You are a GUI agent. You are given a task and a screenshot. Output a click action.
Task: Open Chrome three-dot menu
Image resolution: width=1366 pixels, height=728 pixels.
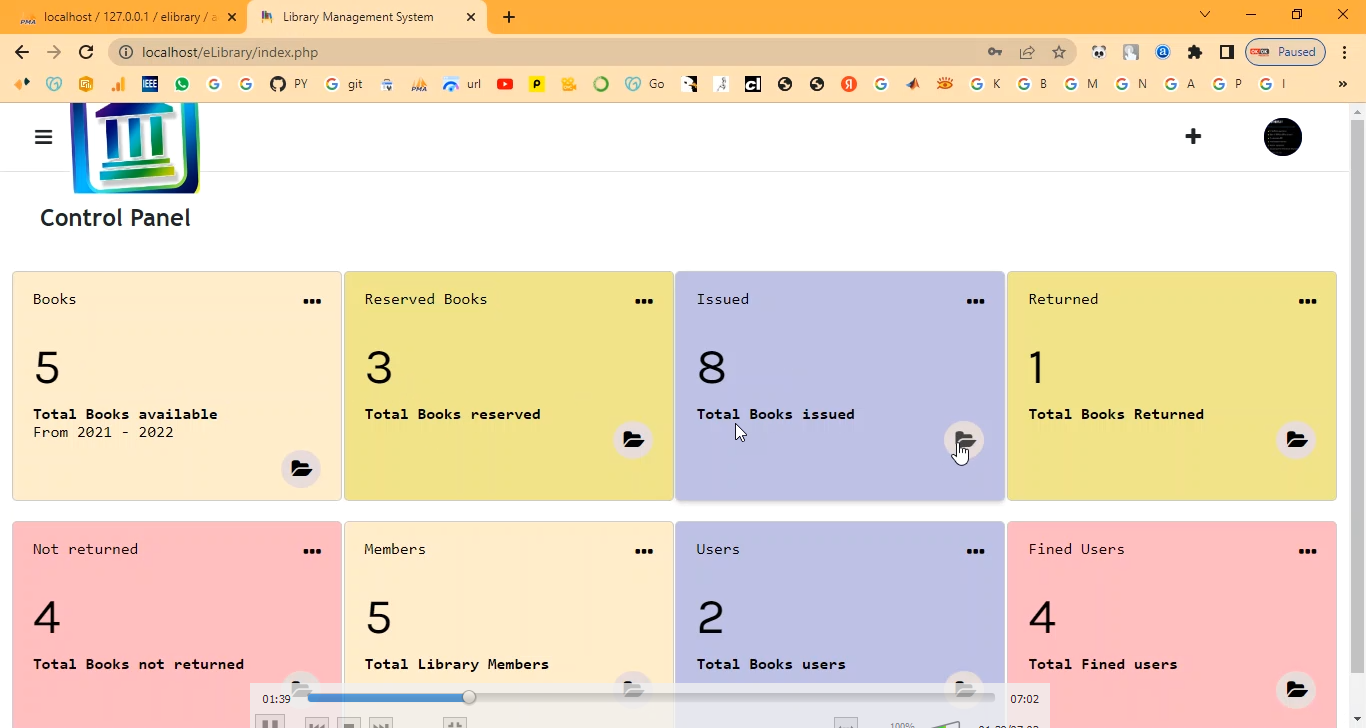coord(1345,52)
